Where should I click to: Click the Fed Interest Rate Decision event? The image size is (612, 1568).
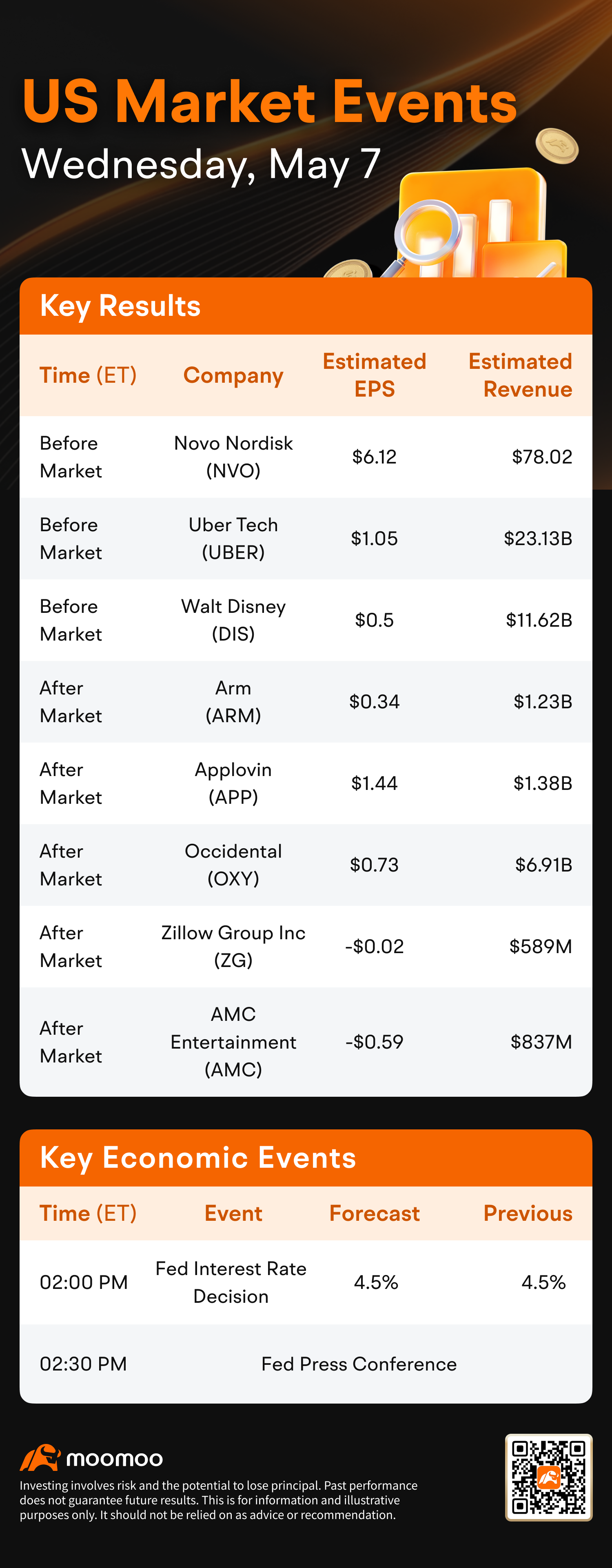[231, 1282]
